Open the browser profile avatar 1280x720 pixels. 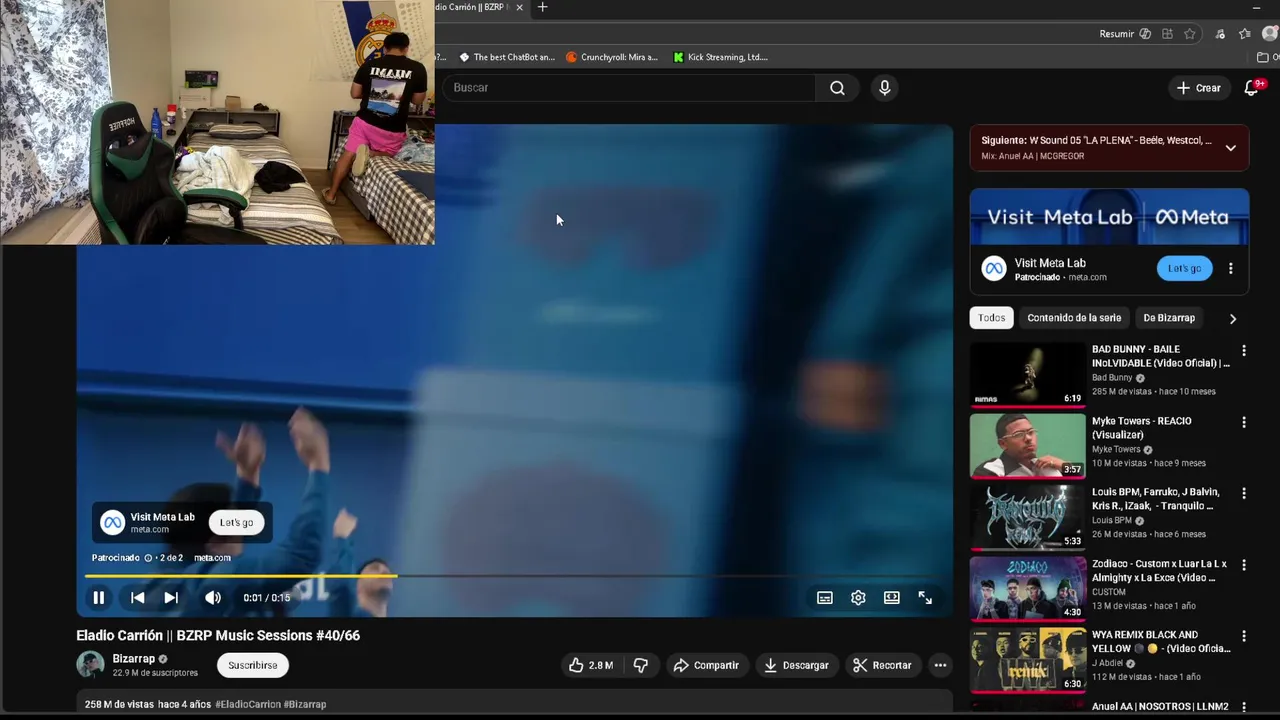pyautogui.click(x=1270, y=34)
